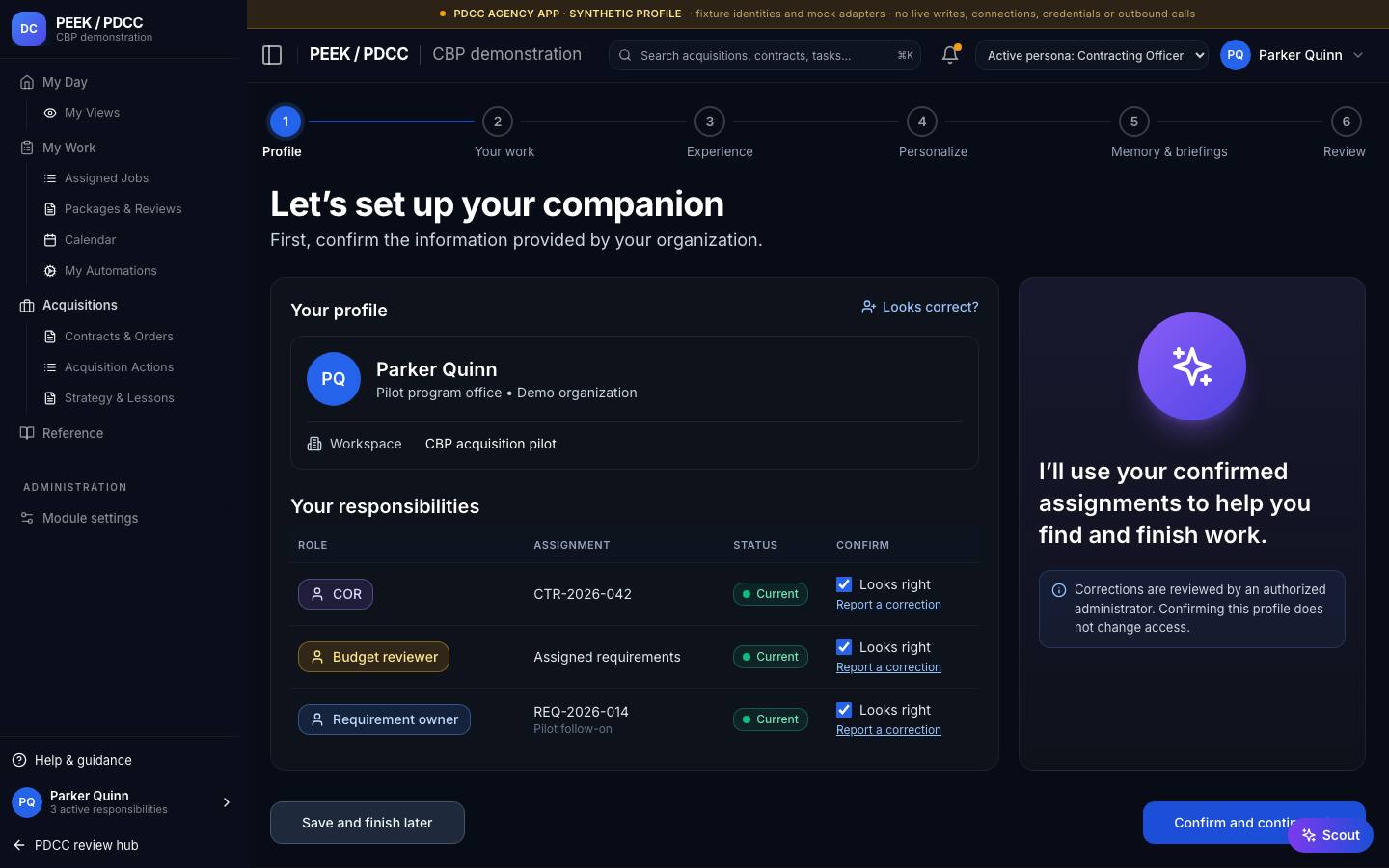Open My Views in sidebar

click(92, 113)
